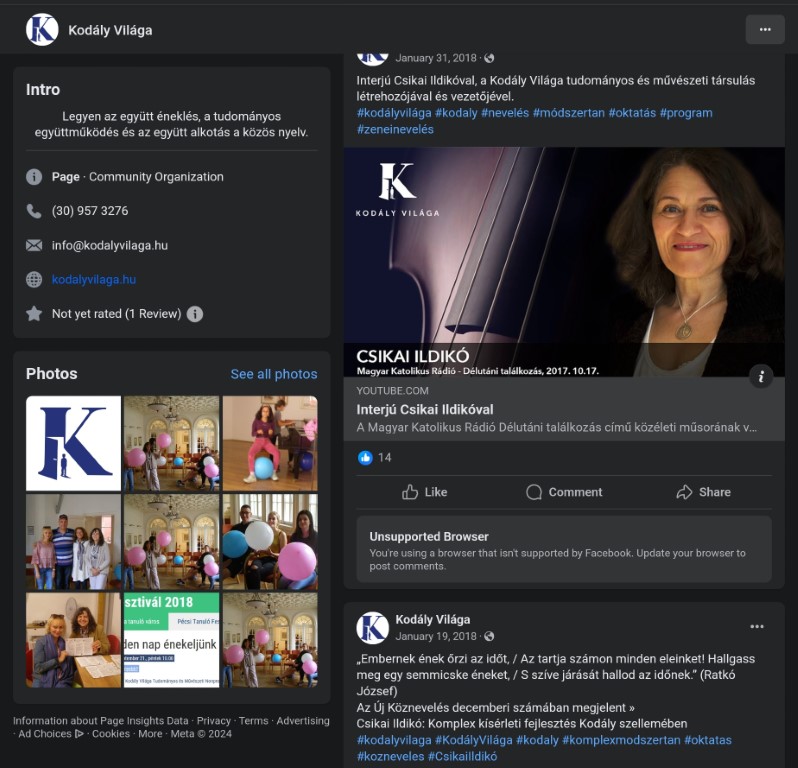Open the group photo of four people standing
Screen dimensions: 798x768
click(x=73, y=542)
